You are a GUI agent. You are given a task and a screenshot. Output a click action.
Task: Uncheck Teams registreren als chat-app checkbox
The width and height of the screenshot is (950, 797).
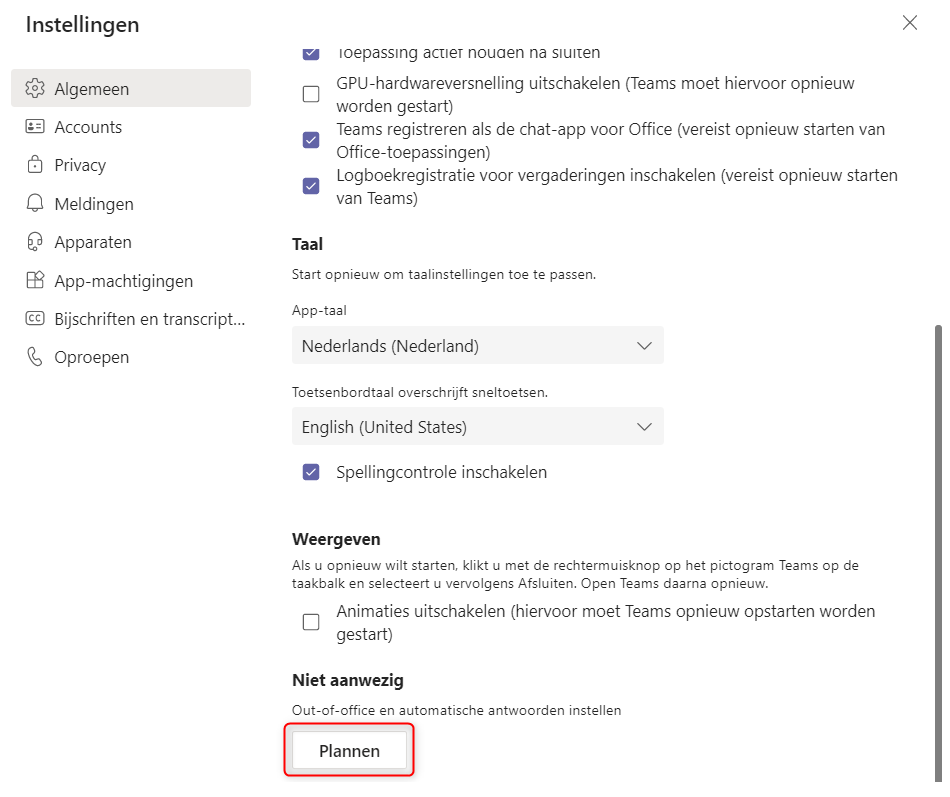311,140
